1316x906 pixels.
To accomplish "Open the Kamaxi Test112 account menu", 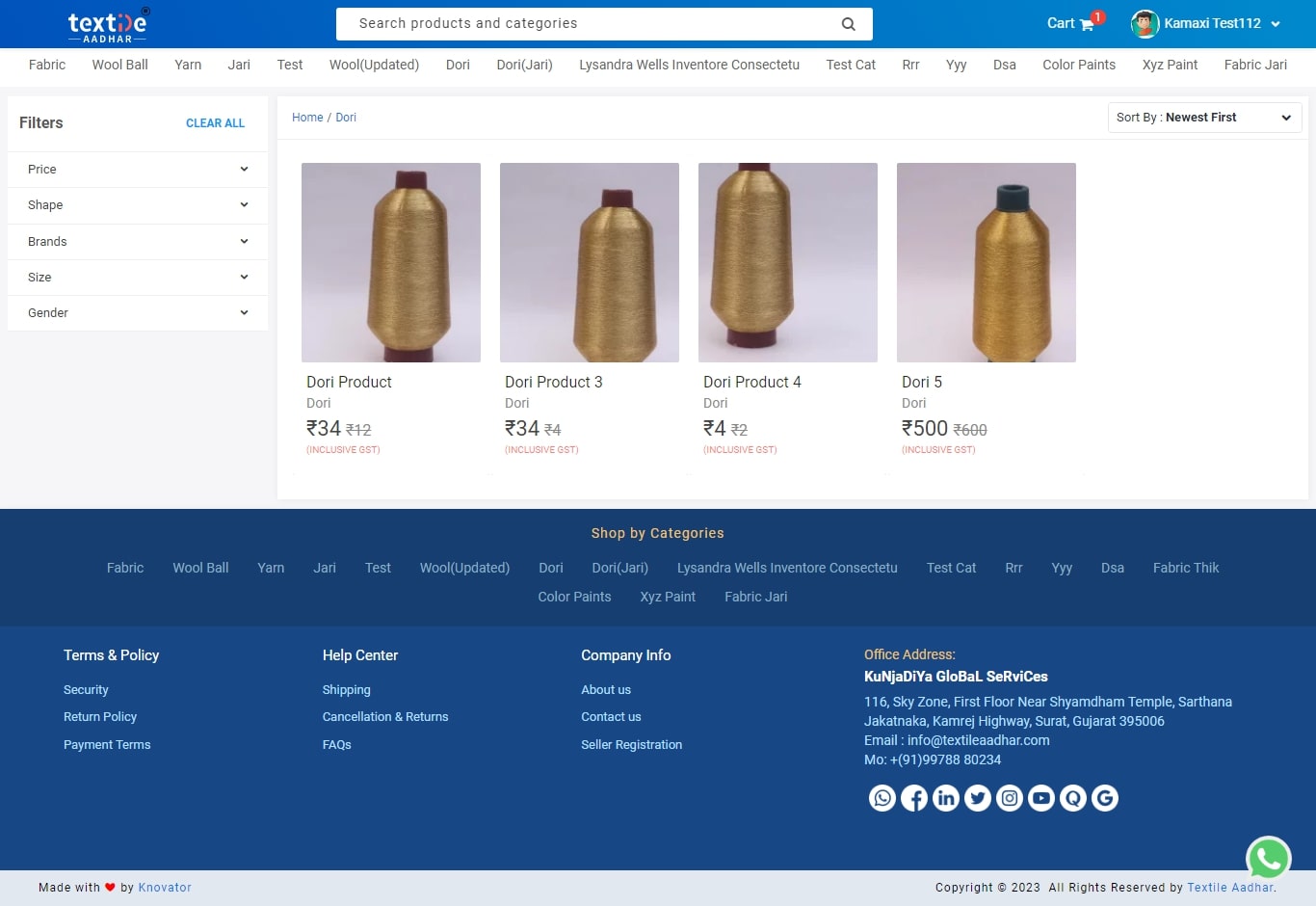I will [x=1206, y=23].
